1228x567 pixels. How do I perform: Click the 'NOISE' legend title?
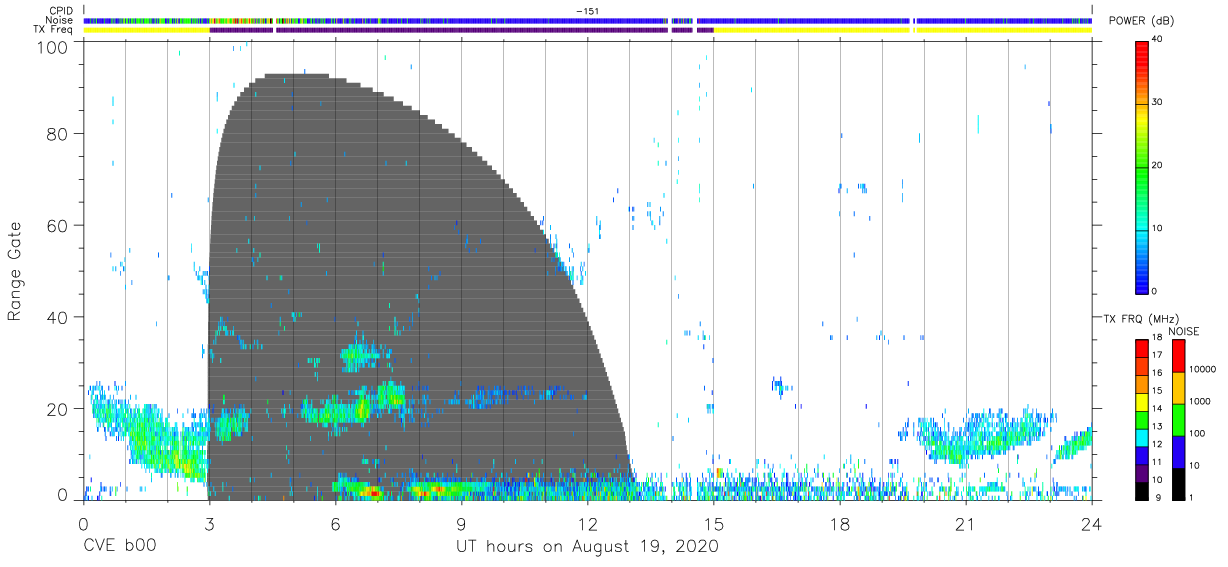[1183, 331]
